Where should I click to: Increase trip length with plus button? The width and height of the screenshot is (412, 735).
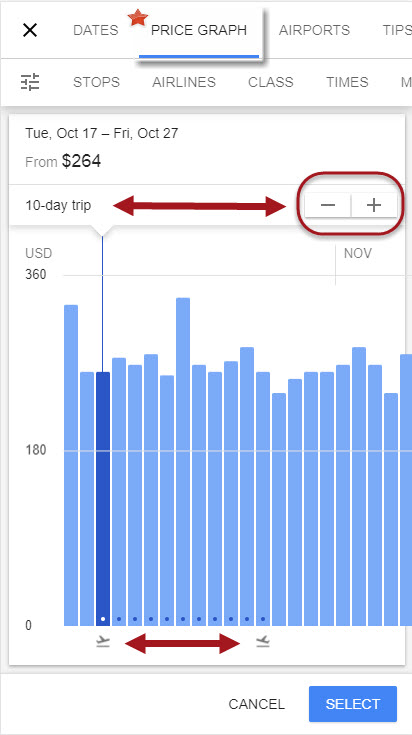point(374,205)
